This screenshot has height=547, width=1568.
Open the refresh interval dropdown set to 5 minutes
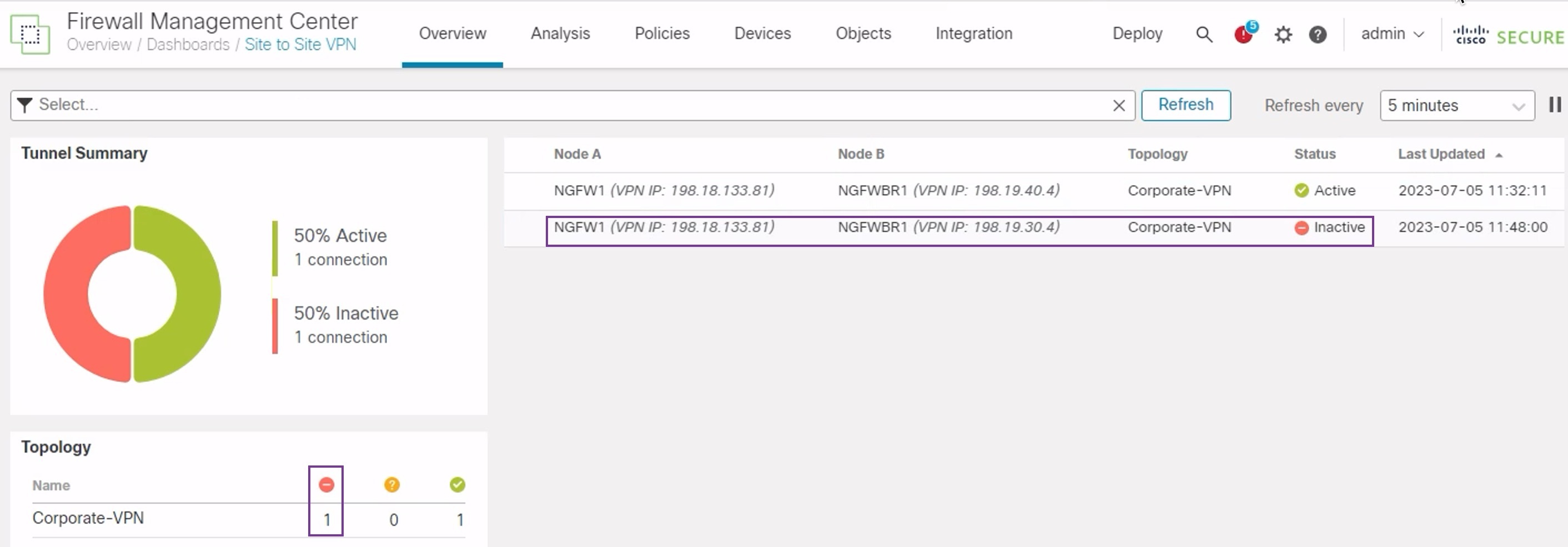pos(1456,105)
